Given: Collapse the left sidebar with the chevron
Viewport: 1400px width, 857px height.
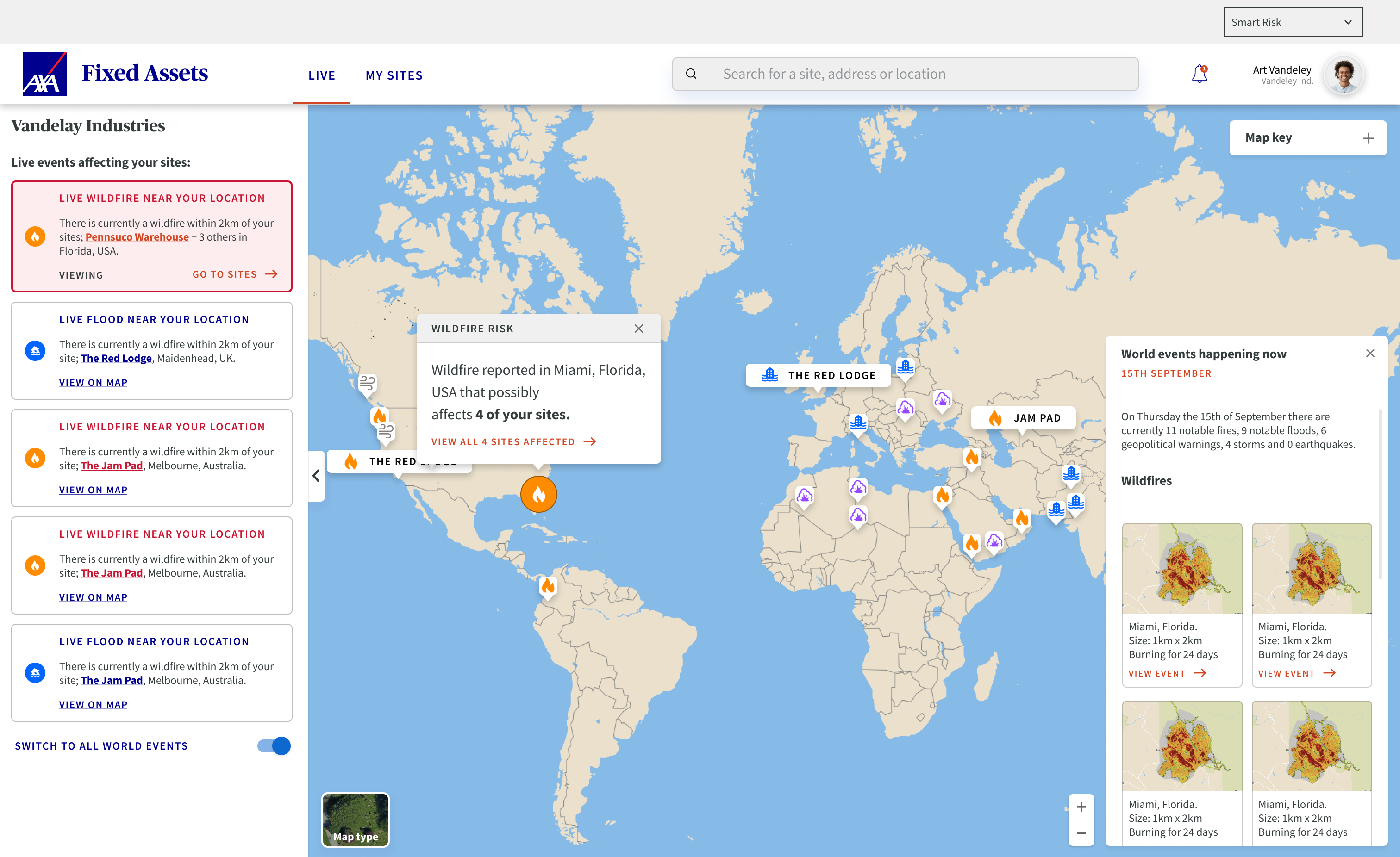Looking at the screenshot, I should point(317,476).
